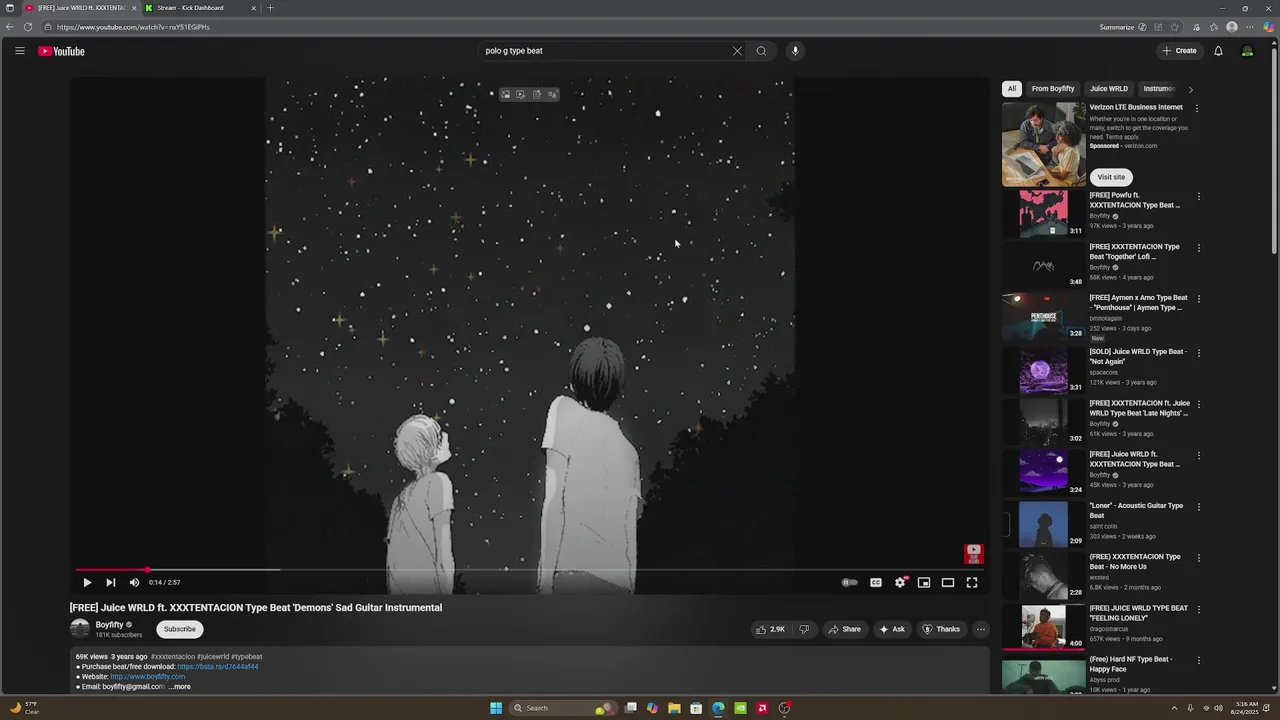Click the browser address bar URL
This screenshot has height=720, width=1280.
(133, 27)
